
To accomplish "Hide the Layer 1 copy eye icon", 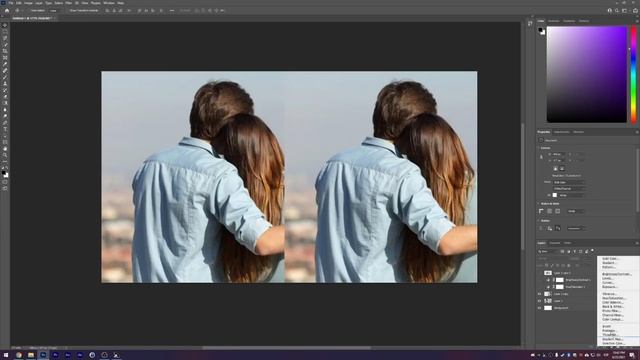I will click(x=539, y=294).
